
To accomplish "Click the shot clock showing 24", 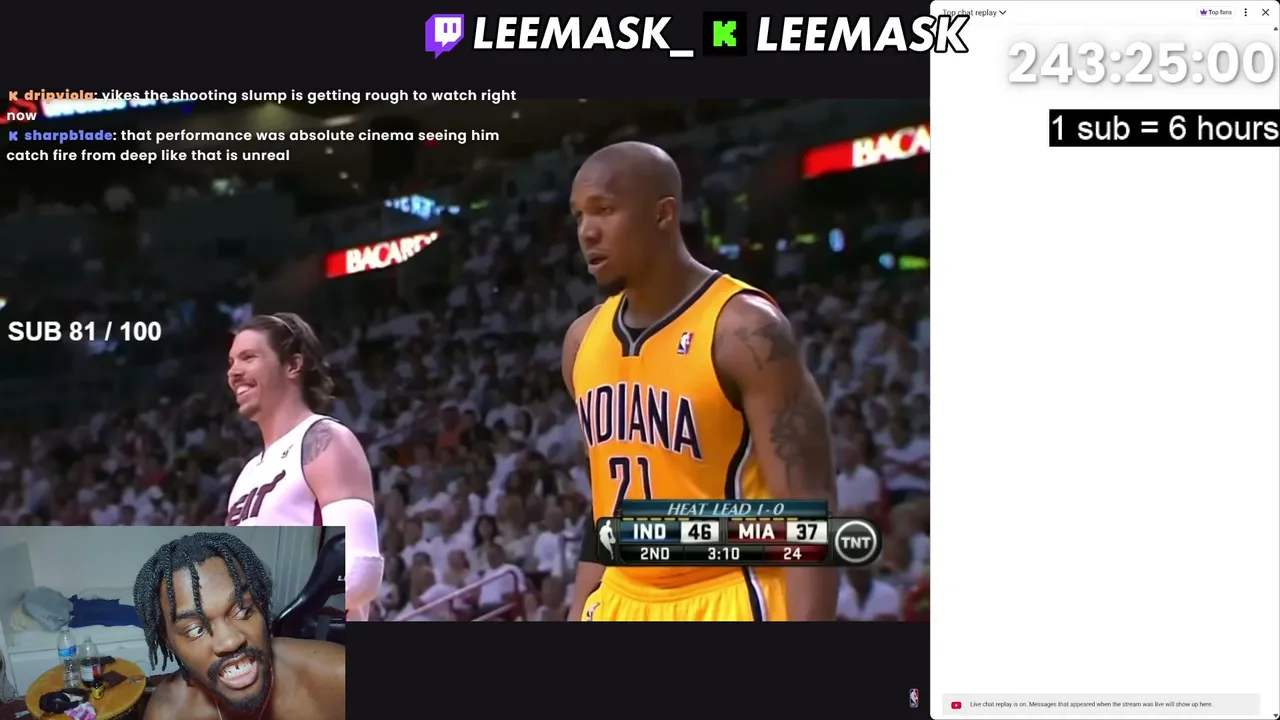I will click(x=792, y=554).
